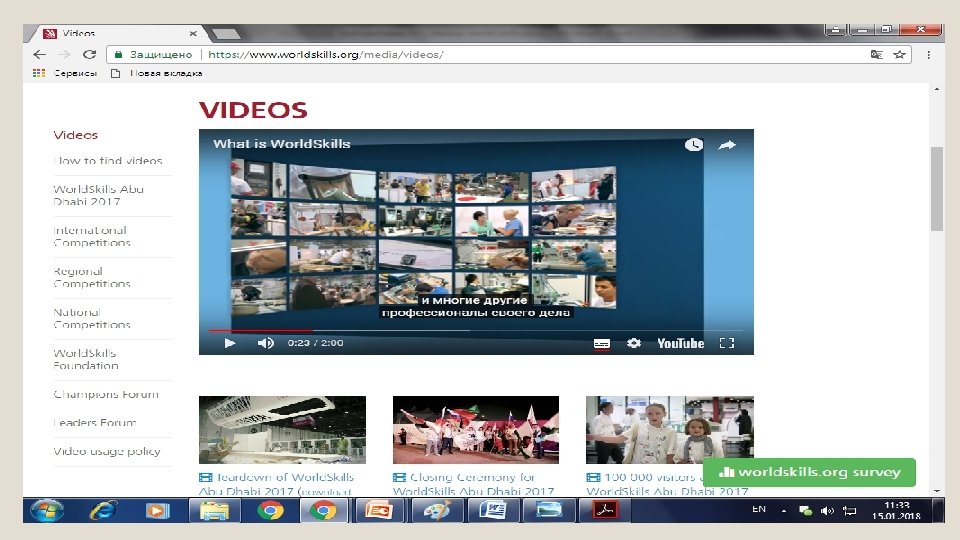Open video on YouTube via logo
This screenshot has width=960, height=540.
click(680, 343)
